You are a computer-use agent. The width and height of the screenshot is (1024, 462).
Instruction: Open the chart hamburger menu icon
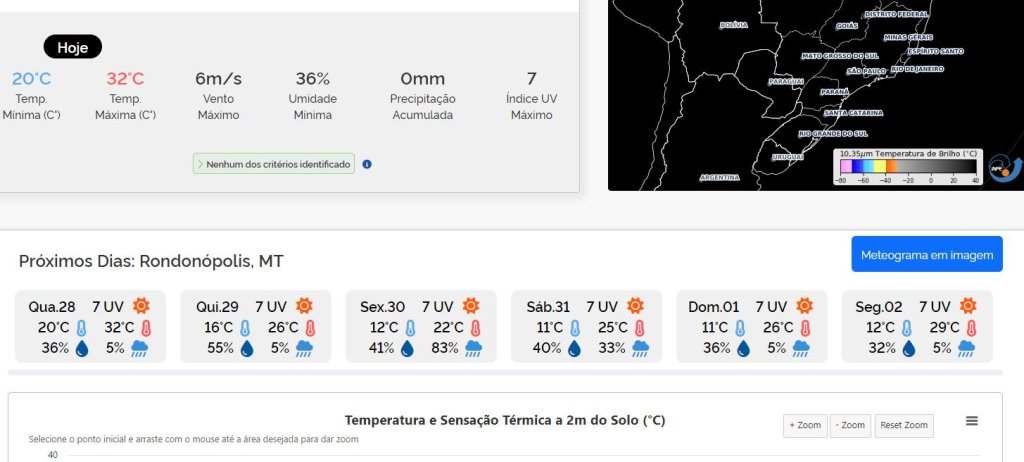(x=972, y=421)
